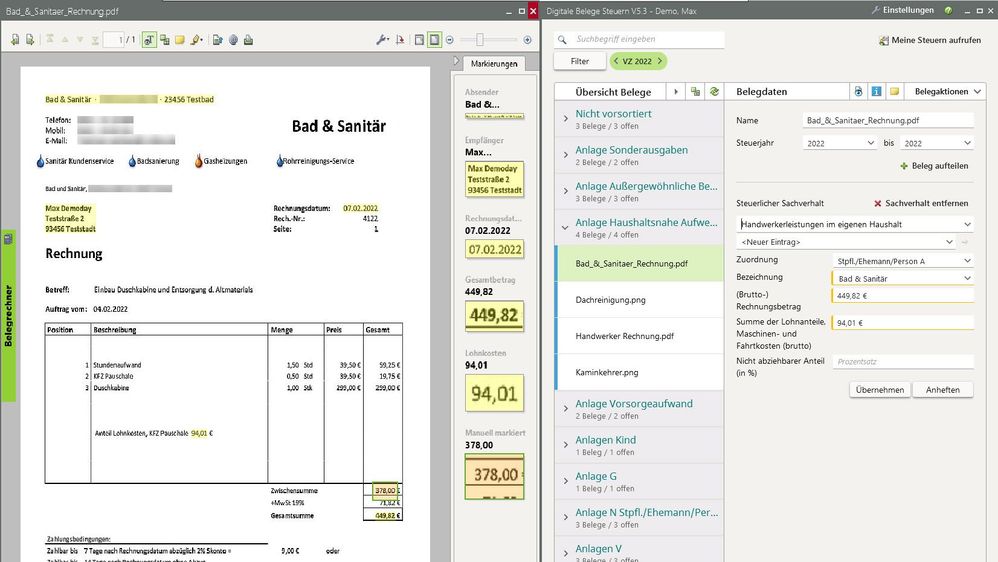The image size is (998, 562).
Task: Click the zoom in plus icon
Action: [x=527, y=40]
